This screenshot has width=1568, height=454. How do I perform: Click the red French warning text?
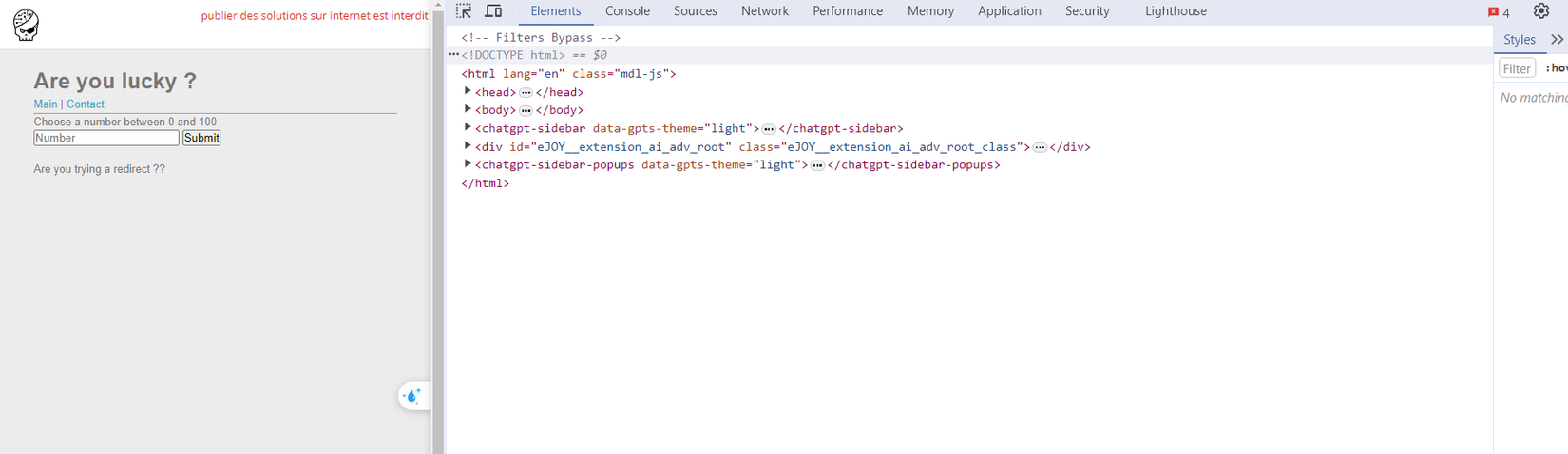click(x=315, y=16)
